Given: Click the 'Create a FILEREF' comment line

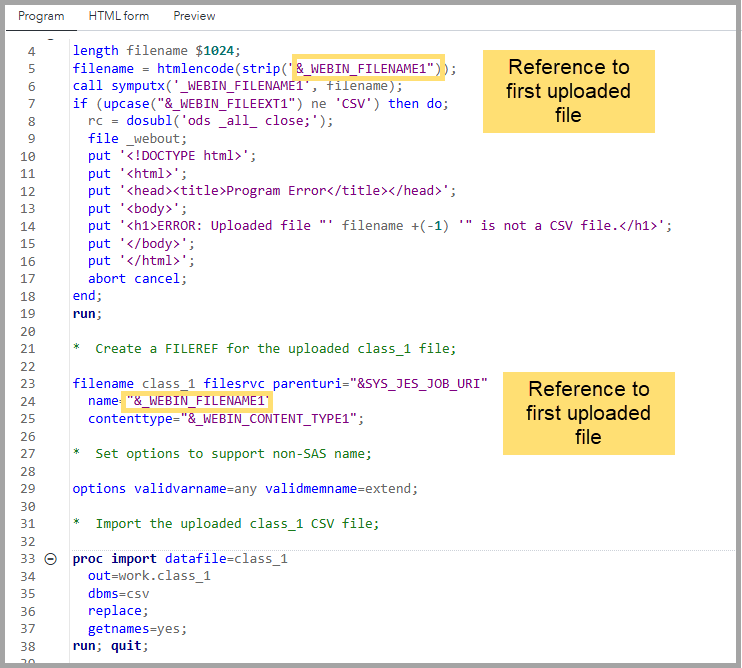Looking at the screenshot, I should point(275,349).
